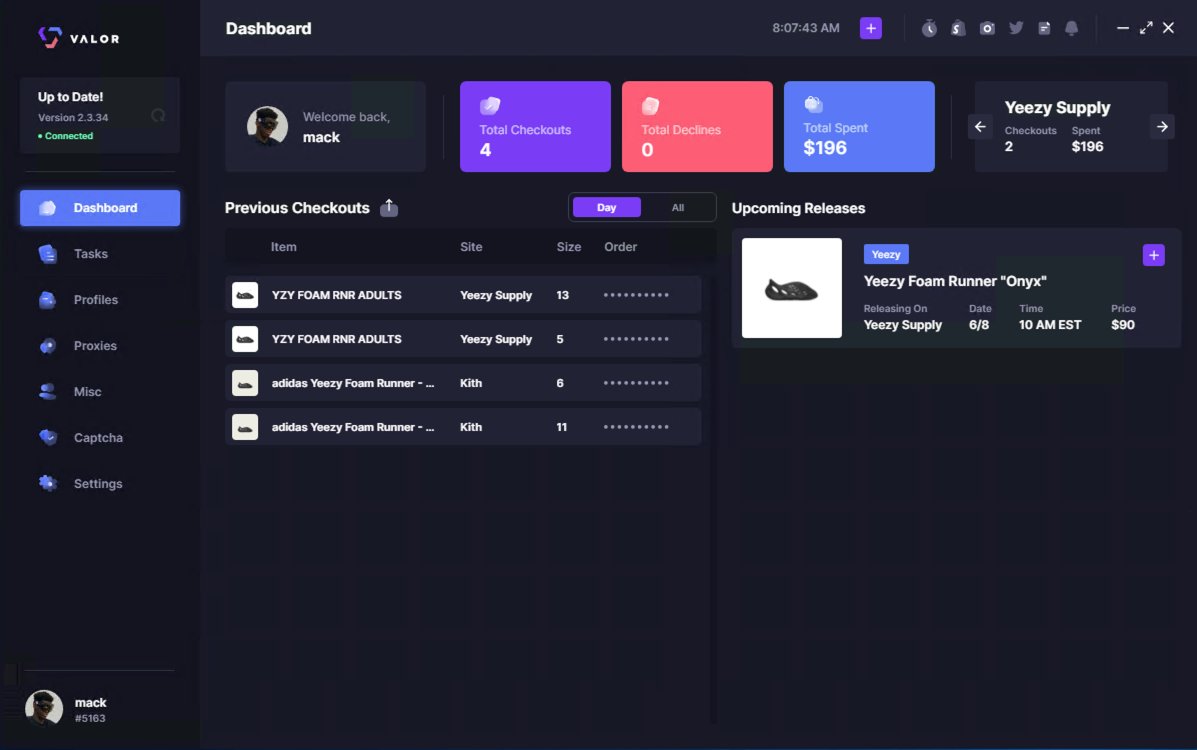Click the 10 AM EST release time
The height and width of the screenshot is (750, 1197).
tap(1050, 325)
